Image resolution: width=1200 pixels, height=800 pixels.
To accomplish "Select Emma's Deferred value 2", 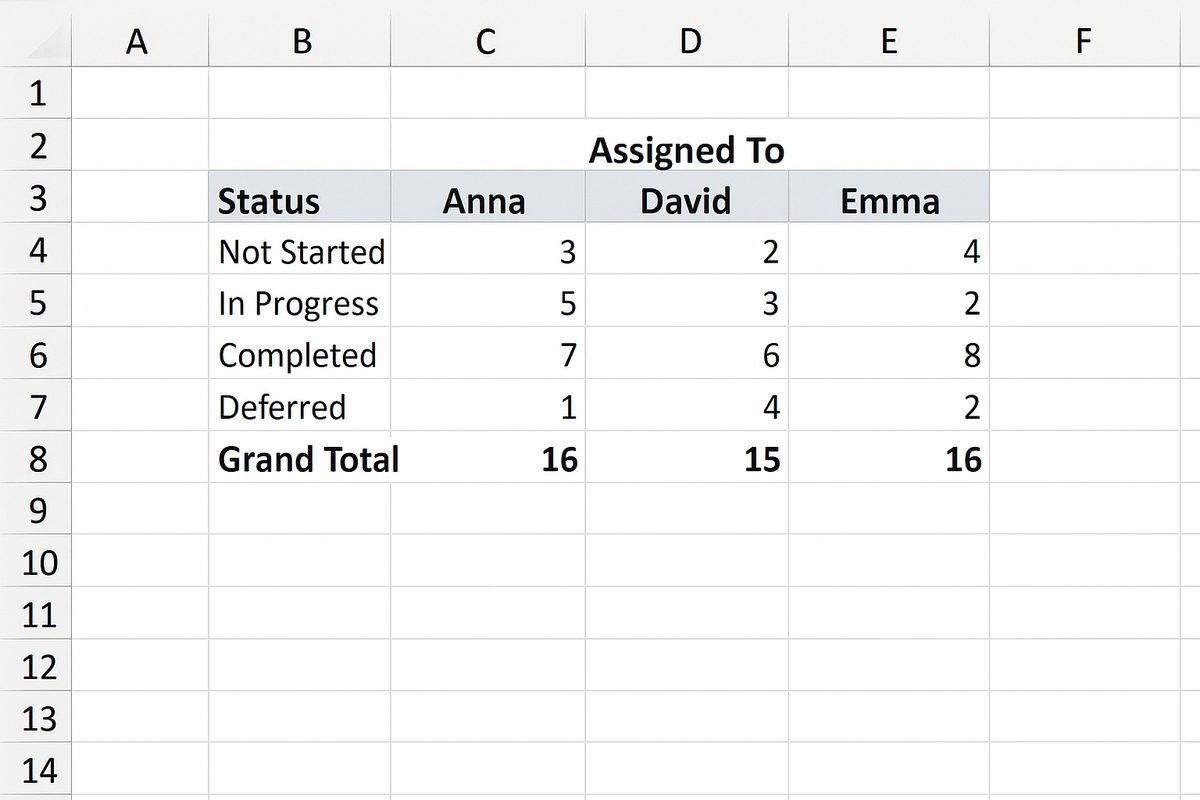I will point(888,405).
